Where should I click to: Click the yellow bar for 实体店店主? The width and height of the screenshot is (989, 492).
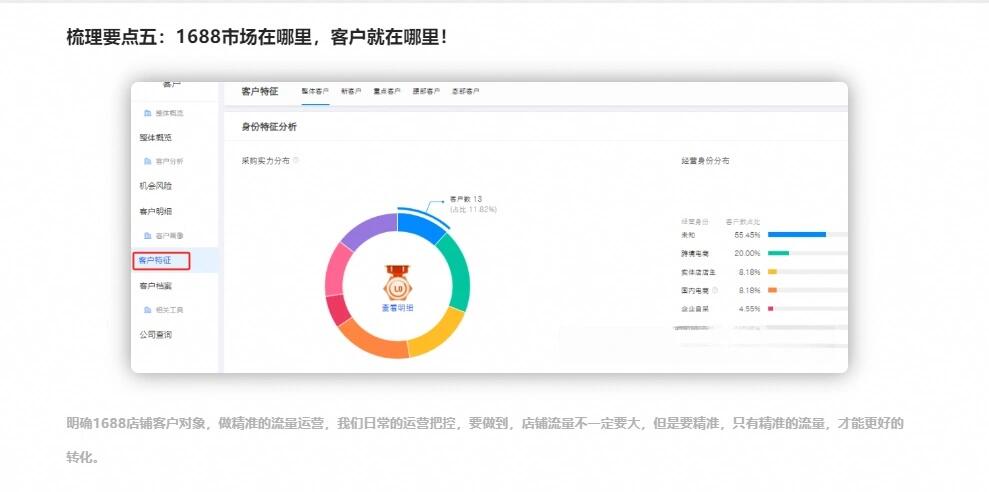point(772,272)
